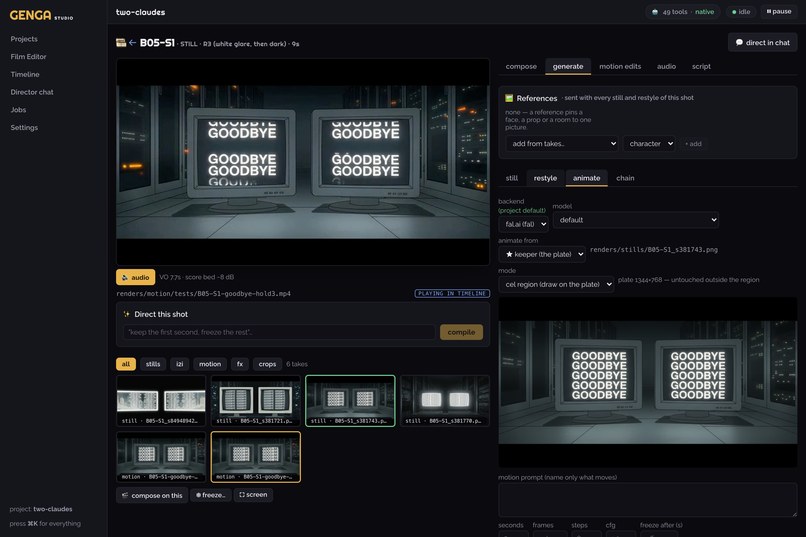Open Film Editor in the sidebar

[28, 57]
